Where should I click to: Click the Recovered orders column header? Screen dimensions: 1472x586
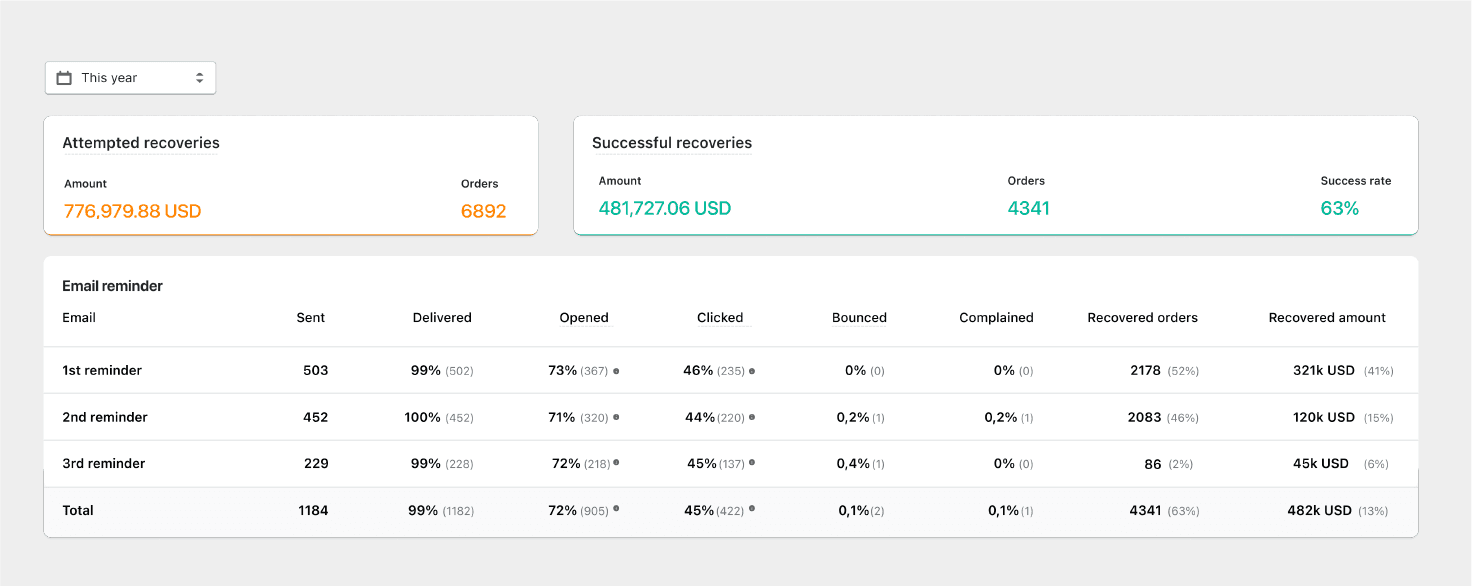pos(1142,318)
